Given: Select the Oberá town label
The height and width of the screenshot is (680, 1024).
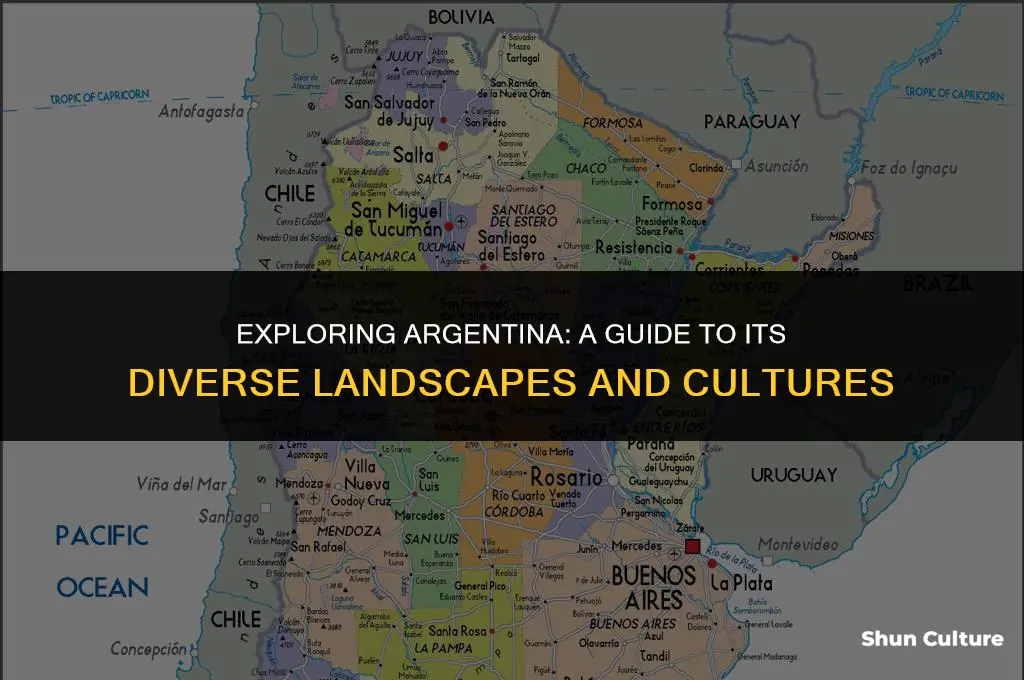Looking at the screenshot, I should [x=844, y=256].
